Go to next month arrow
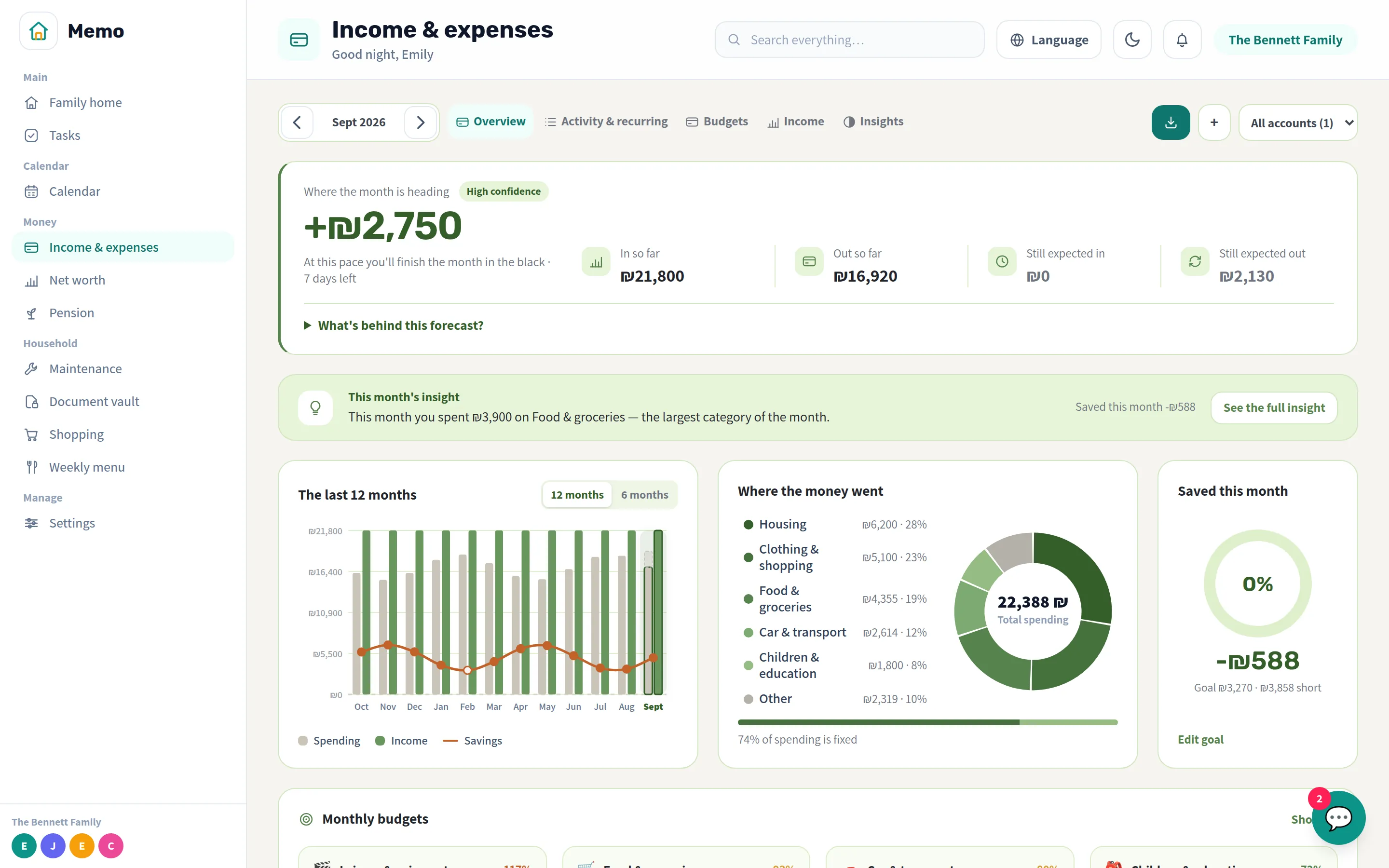This screenshot has width=1389, height=868. pyautogui.click(x=420, y=122)
